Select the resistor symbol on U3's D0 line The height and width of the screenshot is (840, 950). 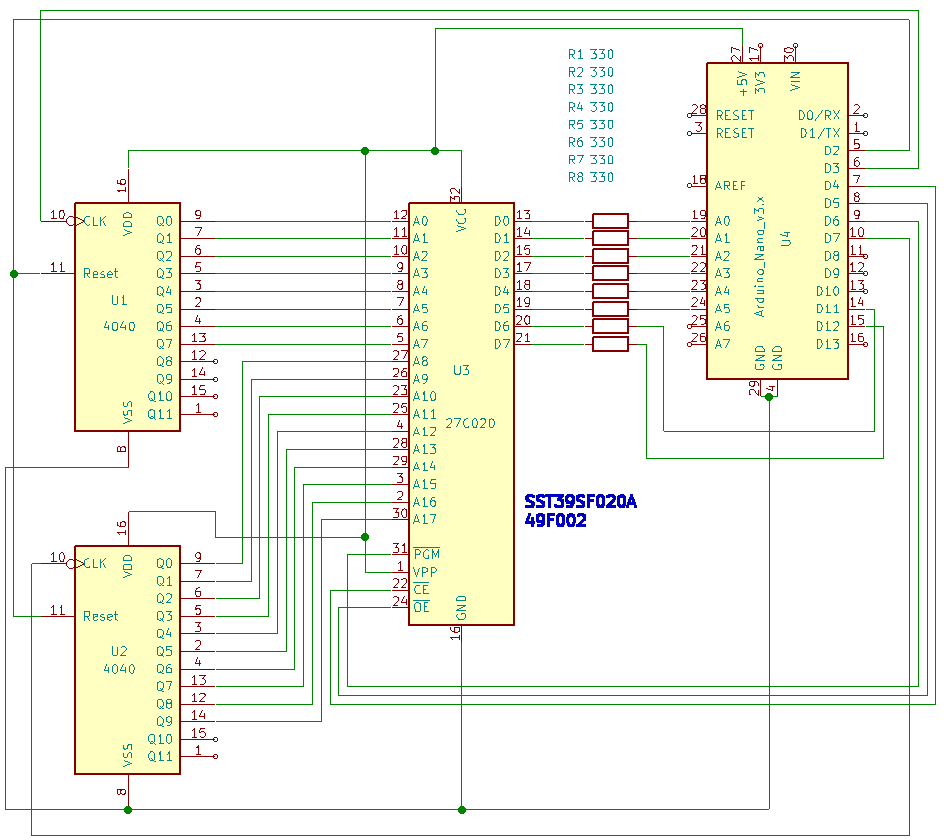coord(610,221)
